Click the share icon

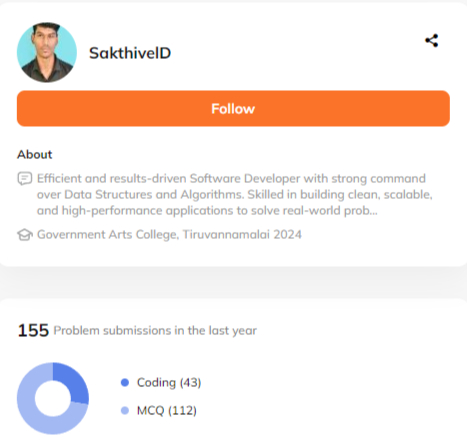[x=432, y=41]
